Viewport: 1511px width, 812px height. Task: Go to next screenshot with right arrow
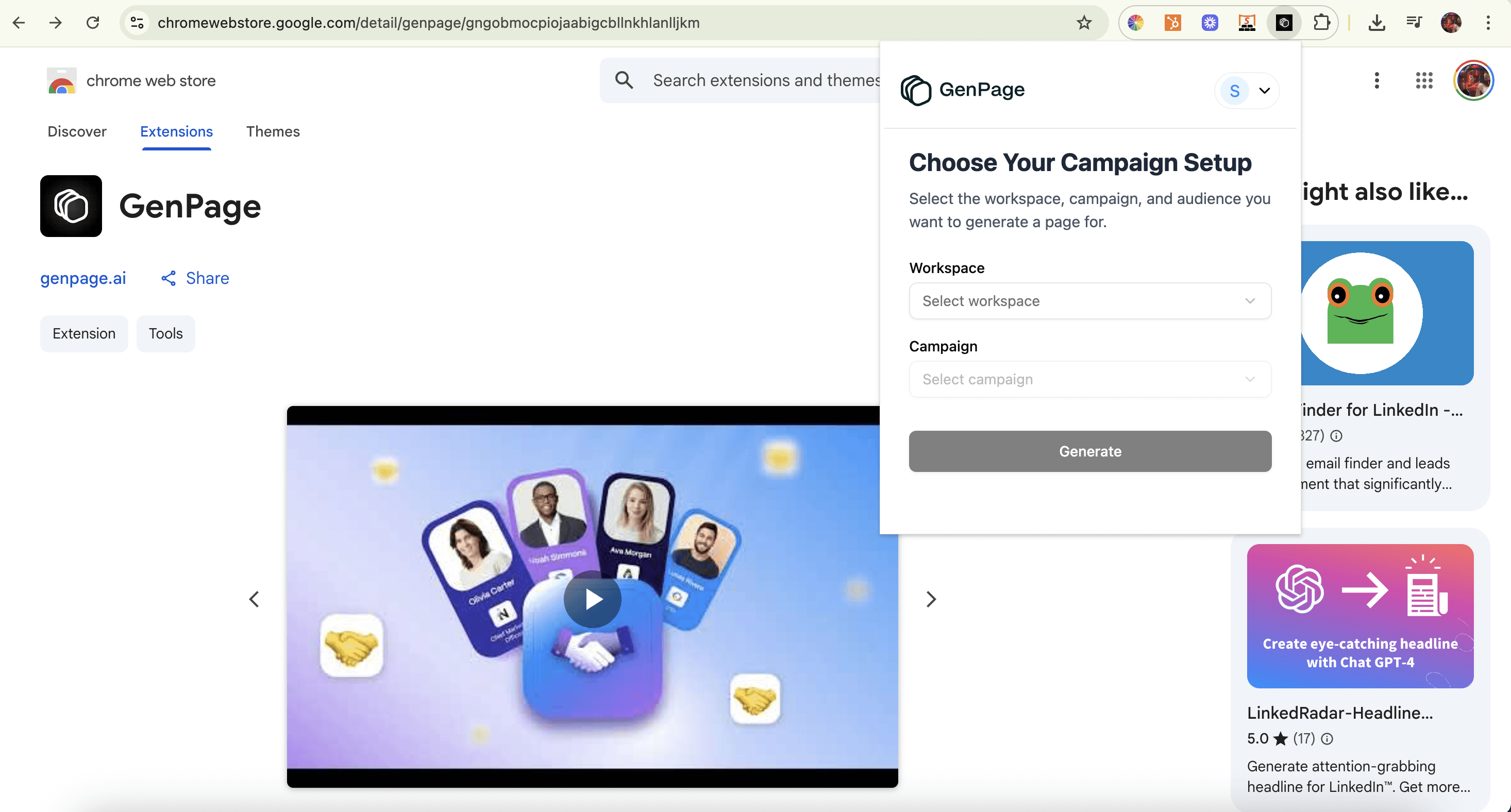931,599
